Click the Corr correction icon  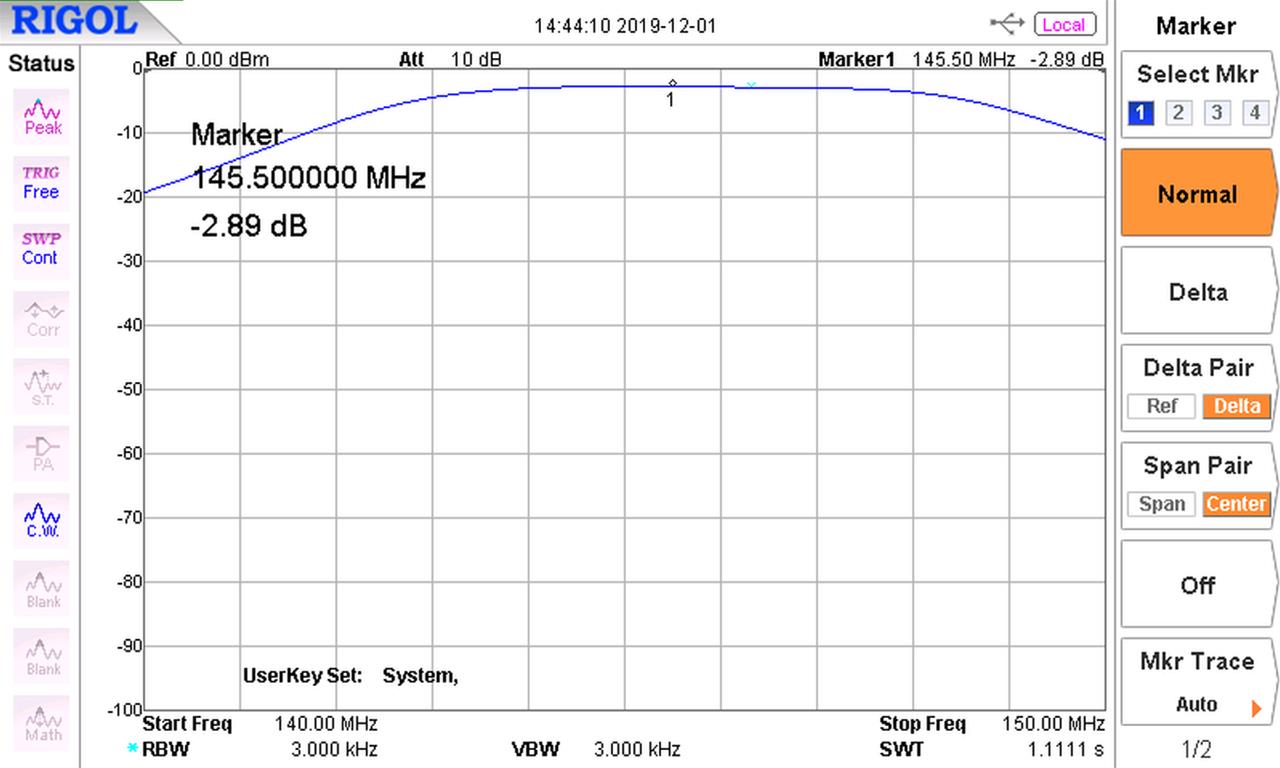[40, 314]
